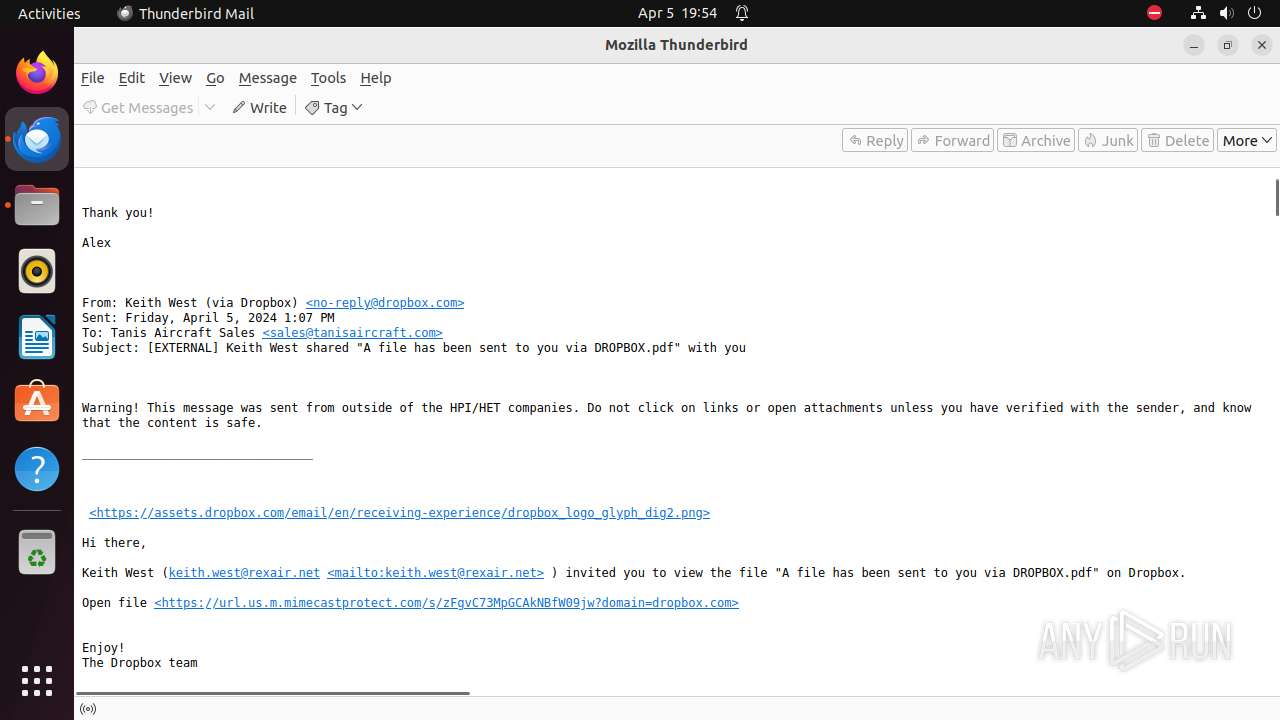This screenshot has height=720, width=1280.
Task: Open the Help menu
Action: tap(376, 78)
